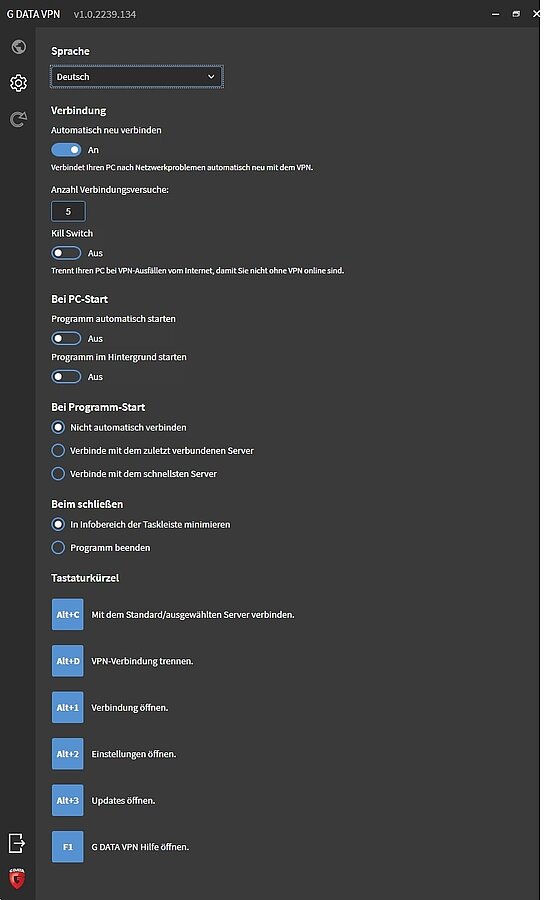Click the Alt+D shortcut tile
The height and width of the screenshot is (900, 547).
(68, 661)
